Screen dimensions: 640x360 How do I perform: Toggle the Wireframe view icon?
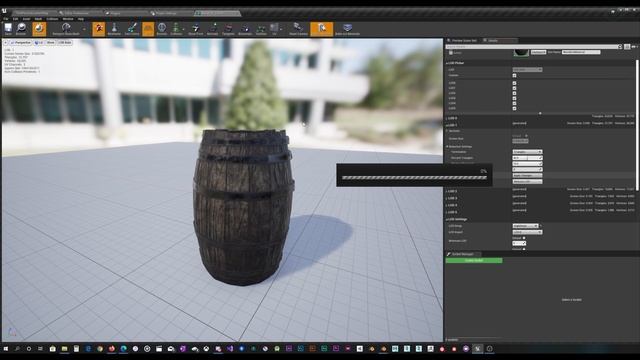point(114,29)
